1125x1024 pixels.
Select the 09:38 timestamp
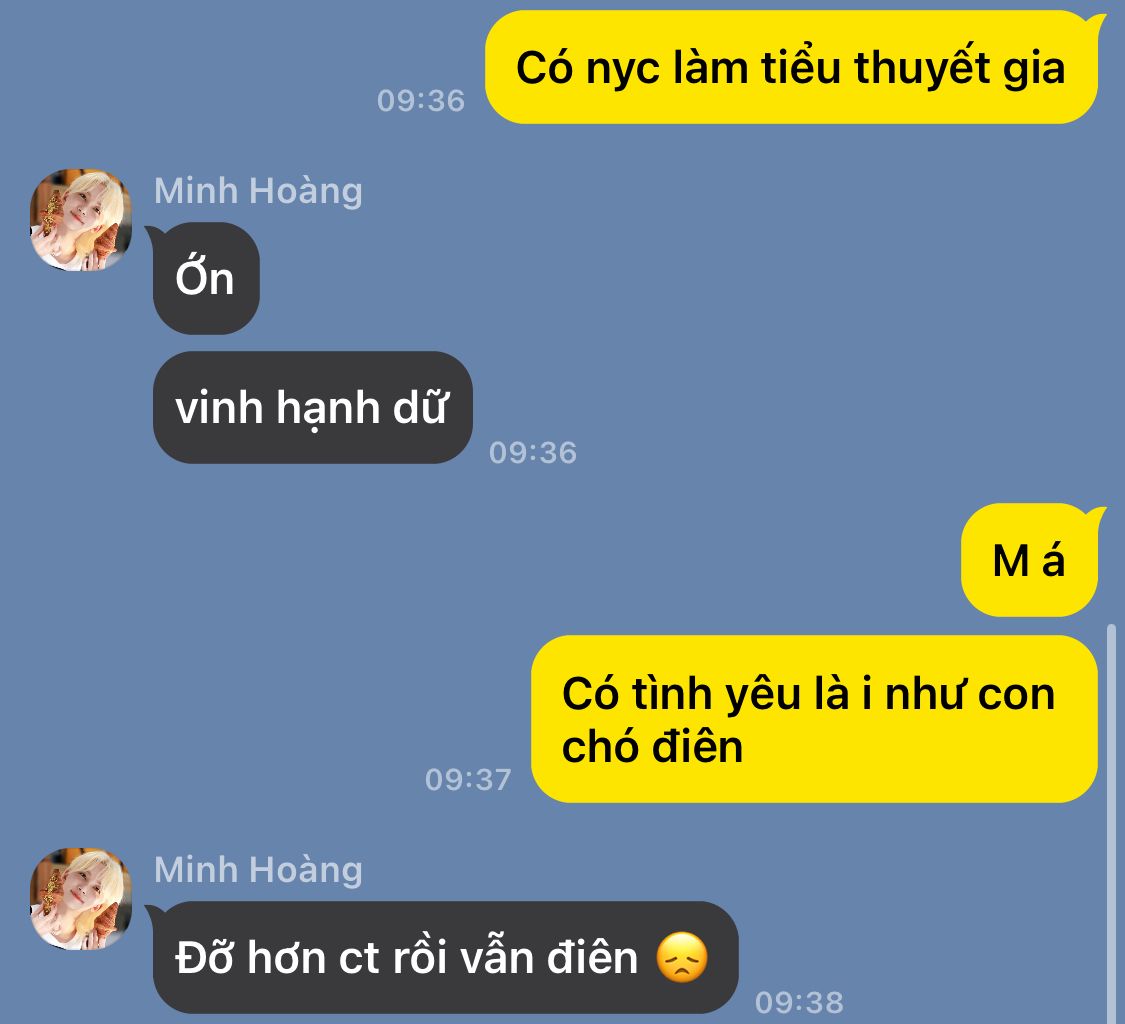click(799, 1002)
